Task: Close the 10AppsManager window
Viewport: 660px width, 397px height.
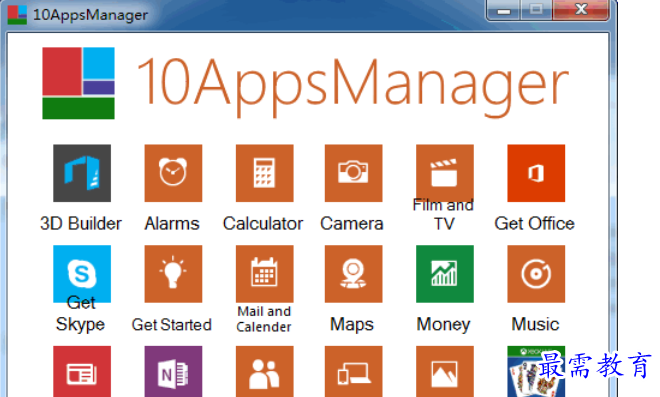Action: click(581, 10)
